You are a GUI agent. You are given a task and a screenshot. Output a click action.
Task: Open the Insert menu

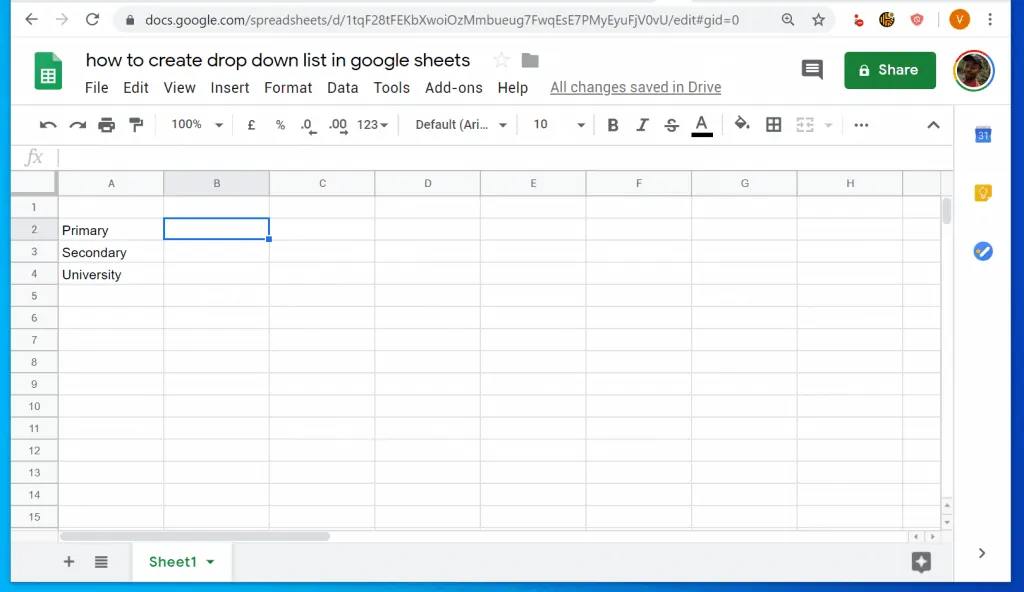click(230, 87)
